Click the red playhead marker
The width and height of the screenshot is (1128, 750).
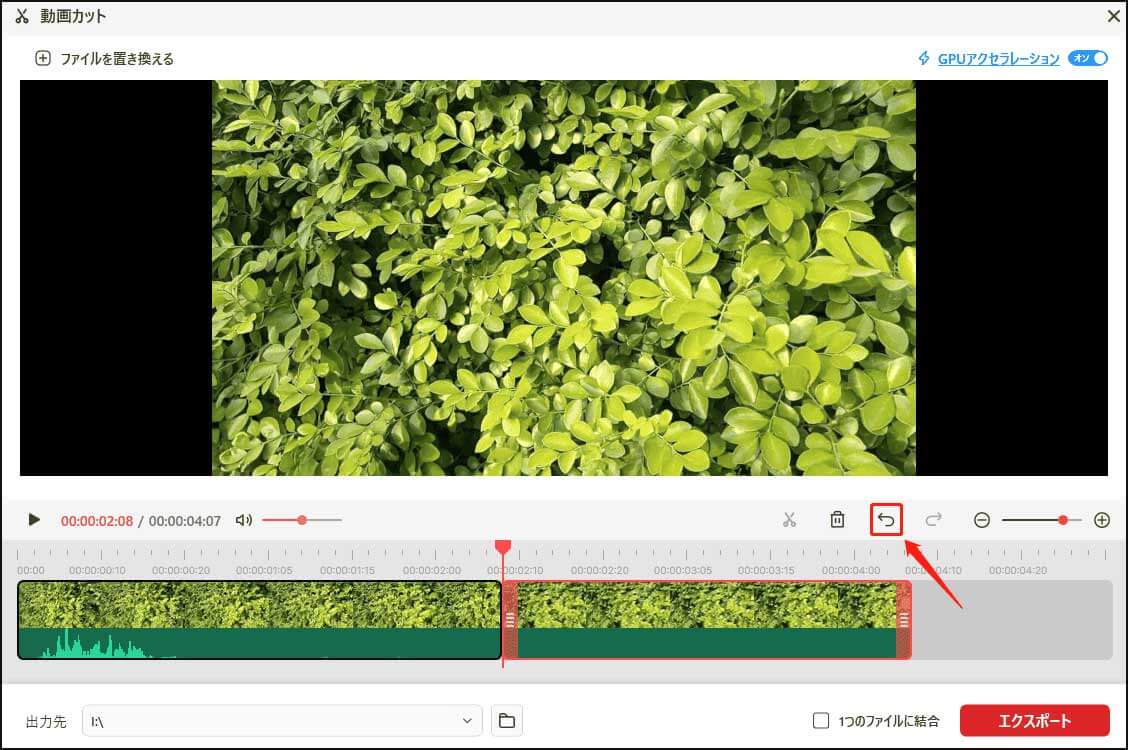[503, 548]
